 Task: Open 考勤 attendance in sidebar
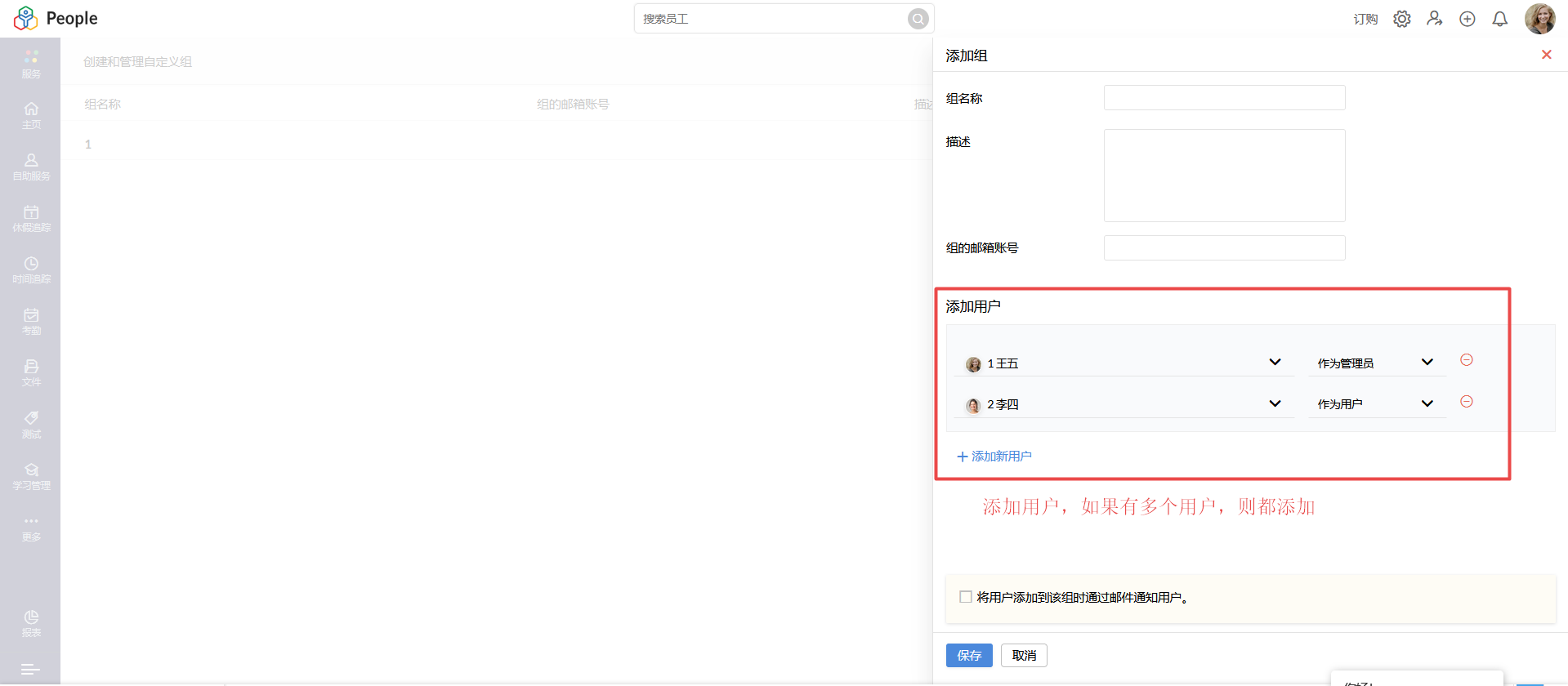click(31, 321)
